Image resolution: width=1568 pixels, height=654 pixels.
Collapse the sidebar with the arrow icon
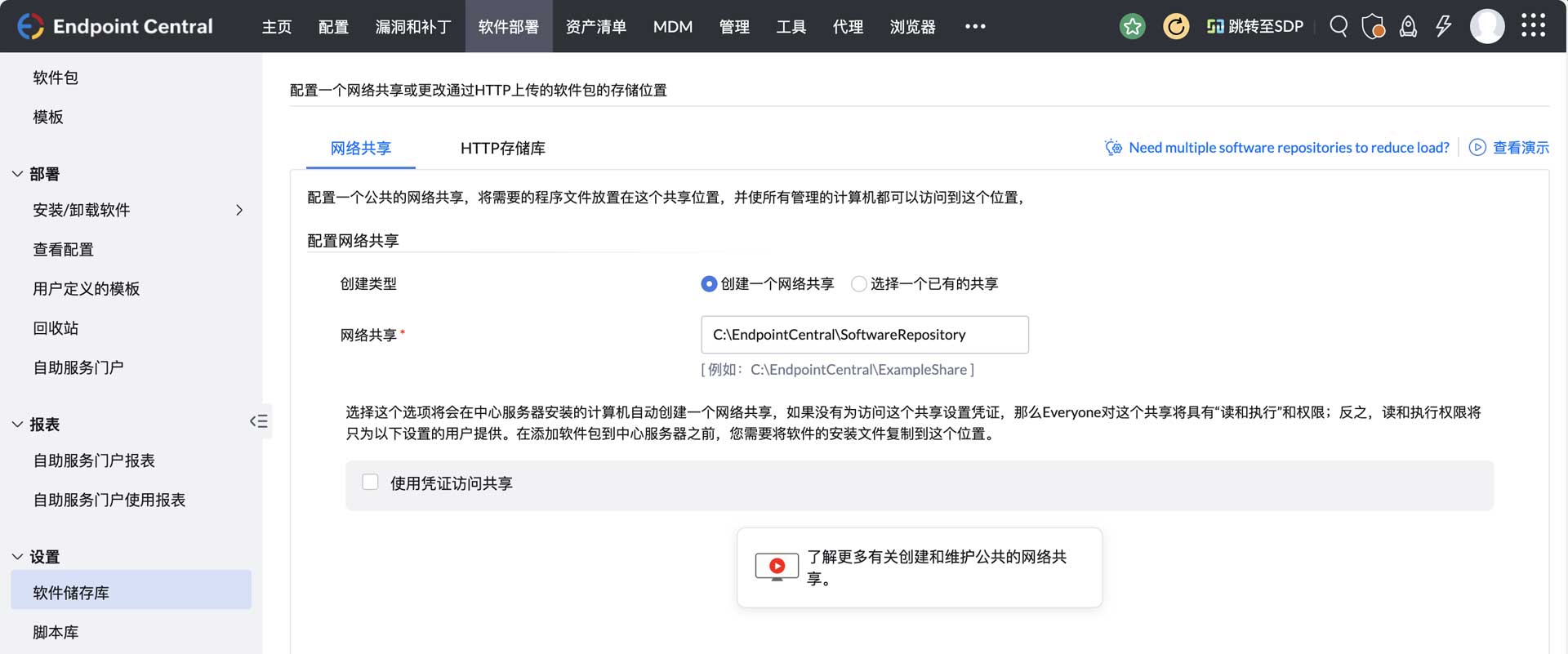pos(259,421)
